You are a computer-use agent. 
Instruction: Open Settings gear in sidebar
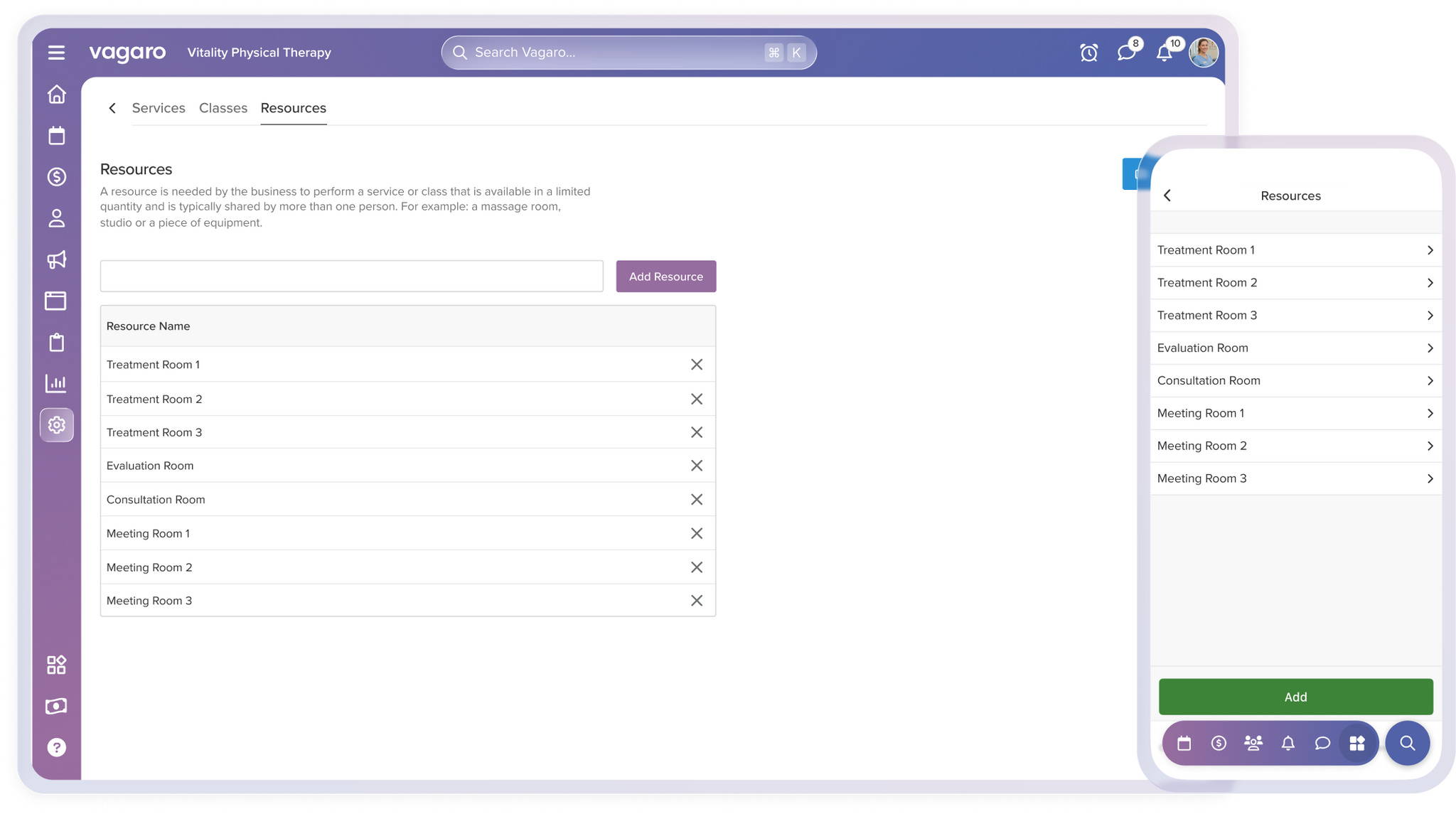pos(56,425)
